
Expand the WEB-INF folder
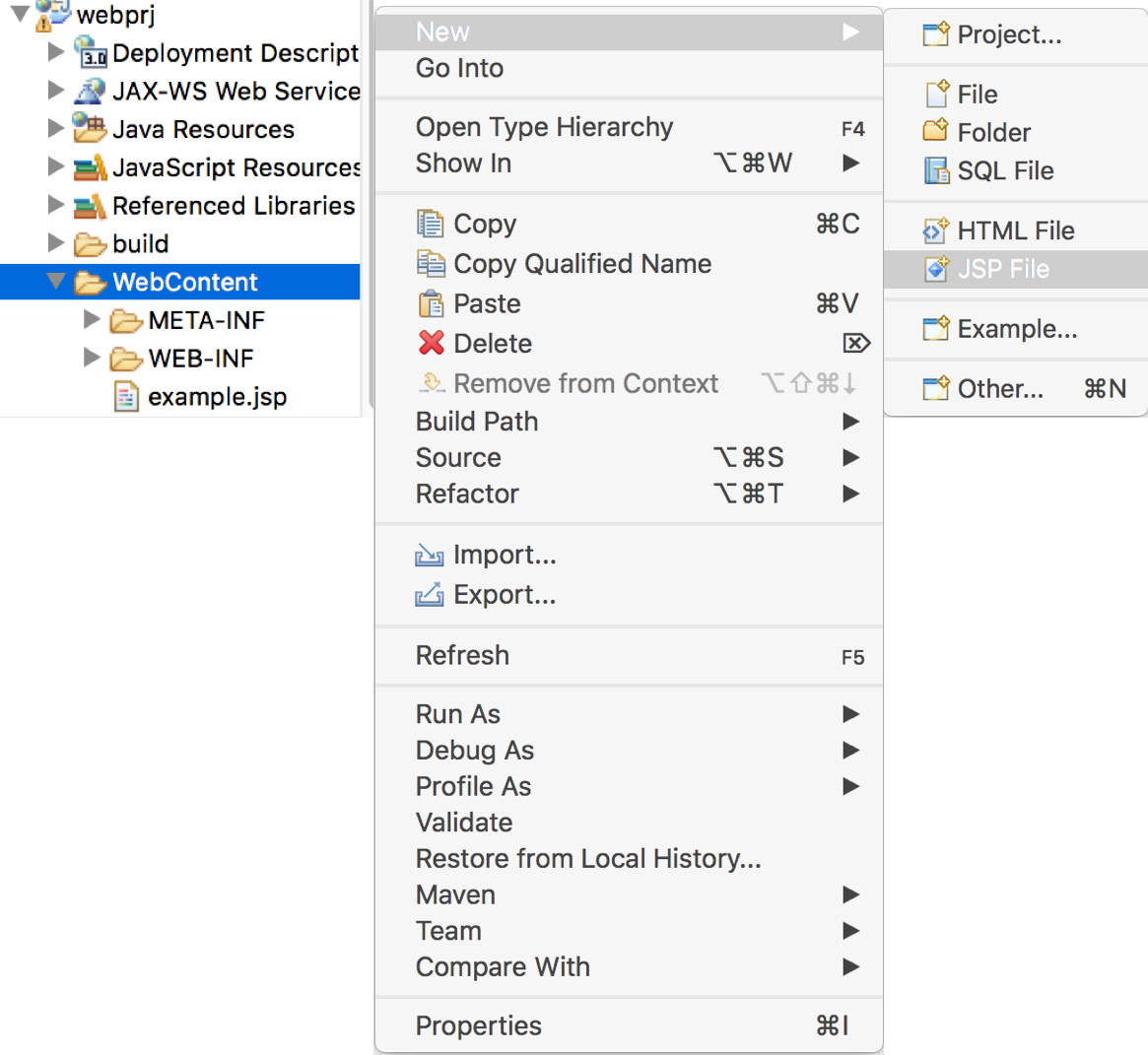coord(92,358)
